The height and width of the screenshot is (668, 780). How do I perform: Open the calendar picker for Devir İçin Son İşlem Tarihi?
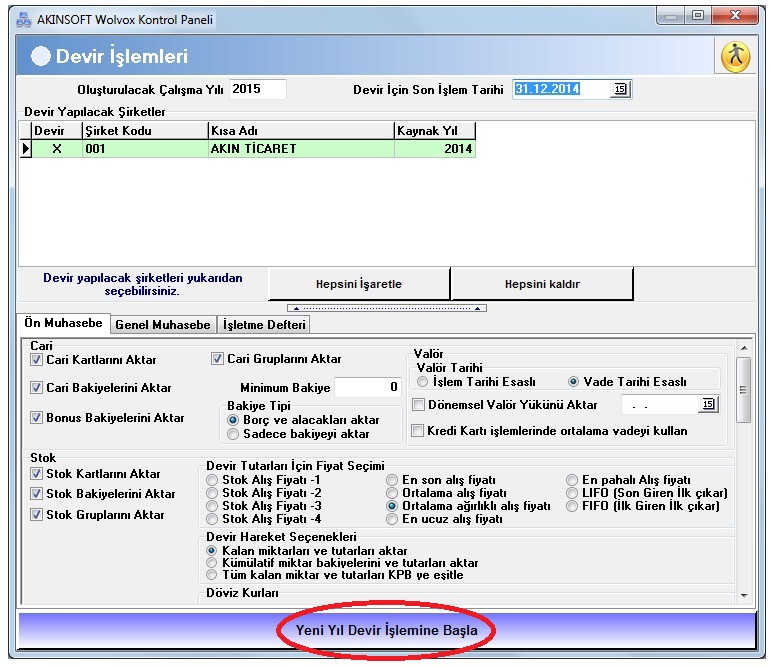[620, 89]
